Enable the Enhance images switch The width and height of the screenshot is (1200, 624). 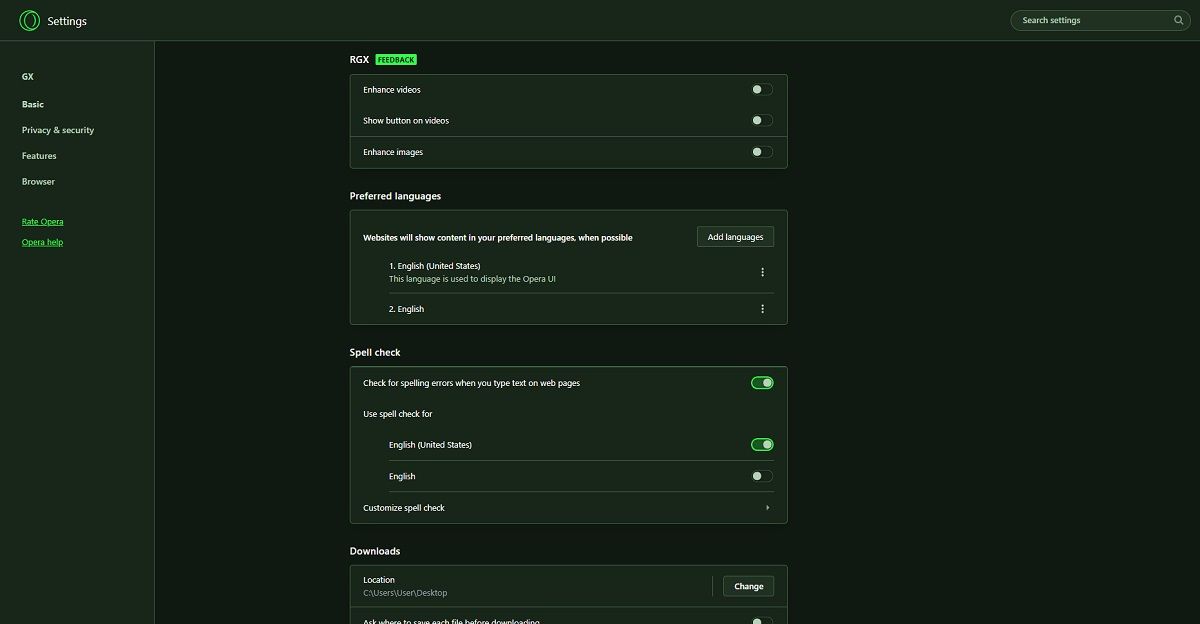pyautogui.click(x=761, y=151)
